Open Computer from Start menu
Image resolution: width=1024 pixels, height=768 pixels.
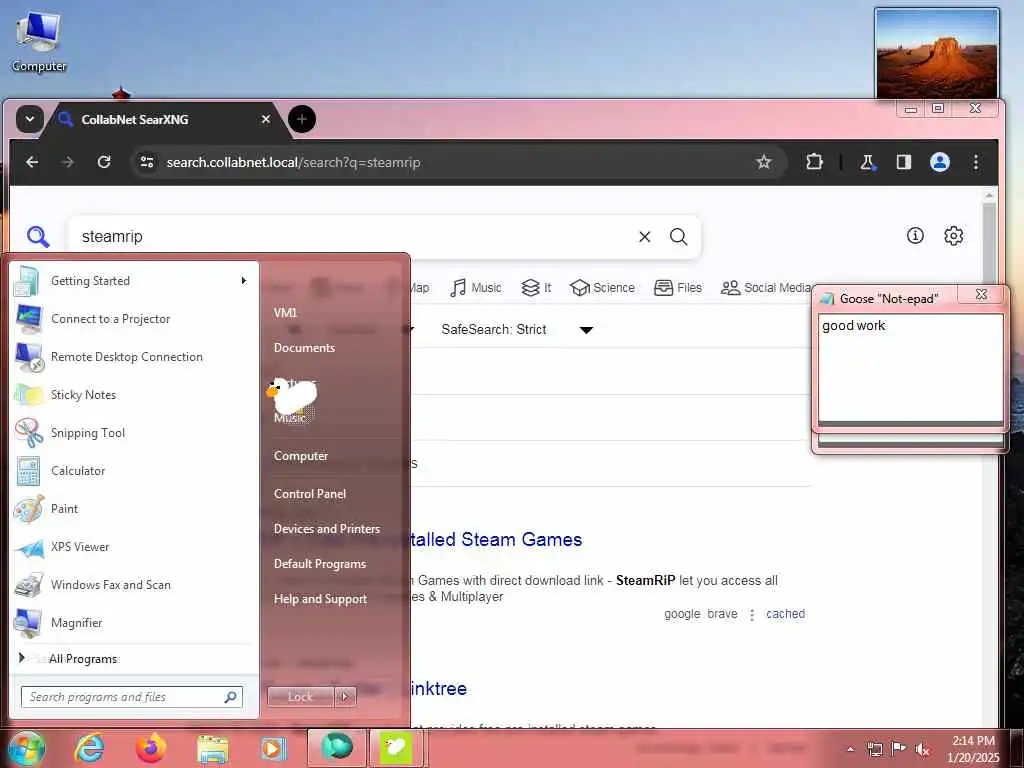coord(301,456)
